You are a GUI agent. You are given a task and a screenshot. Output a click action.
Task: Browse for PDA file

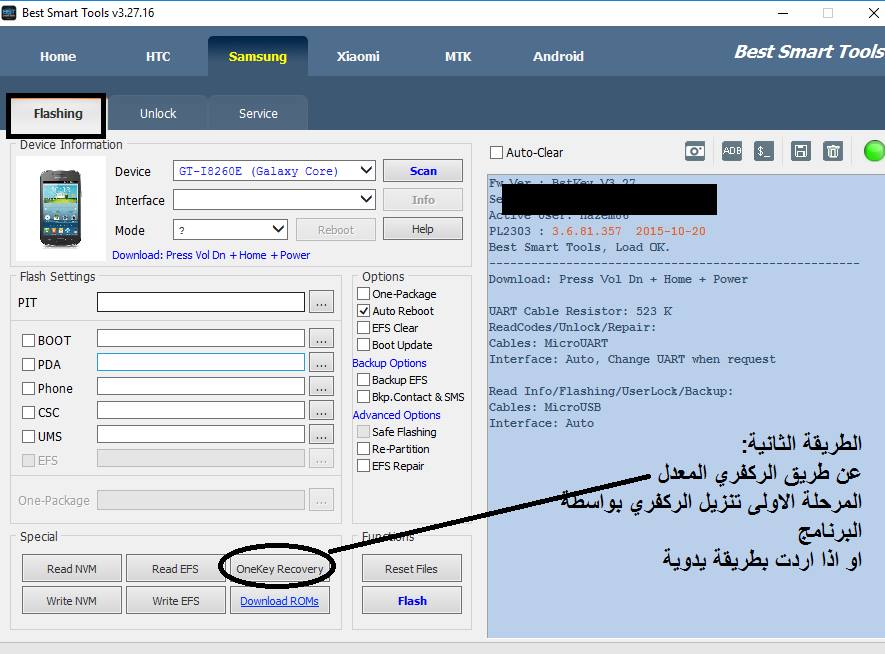321,363
